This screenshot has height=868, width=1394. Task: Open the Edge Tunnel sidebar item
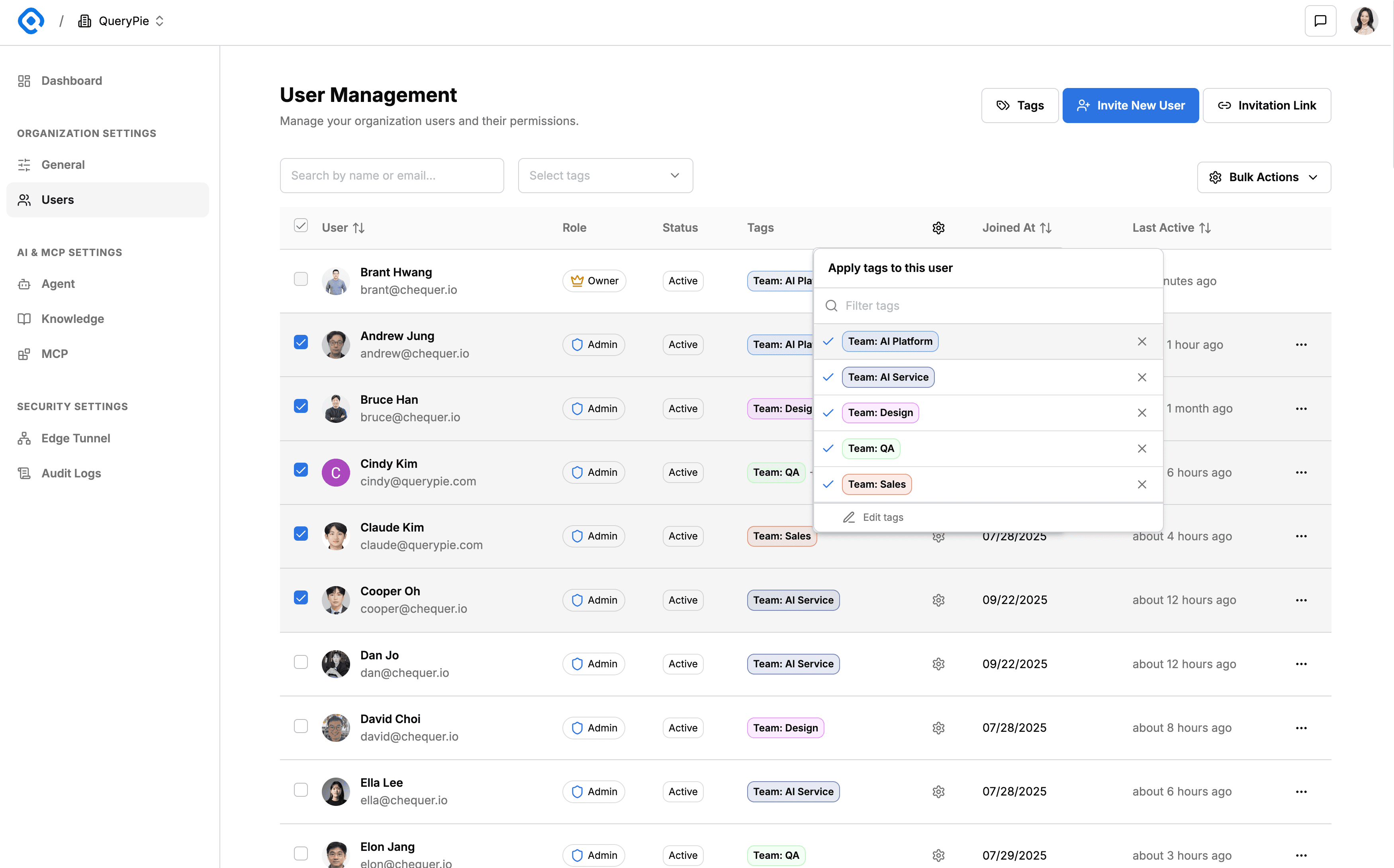click(75, 438)
